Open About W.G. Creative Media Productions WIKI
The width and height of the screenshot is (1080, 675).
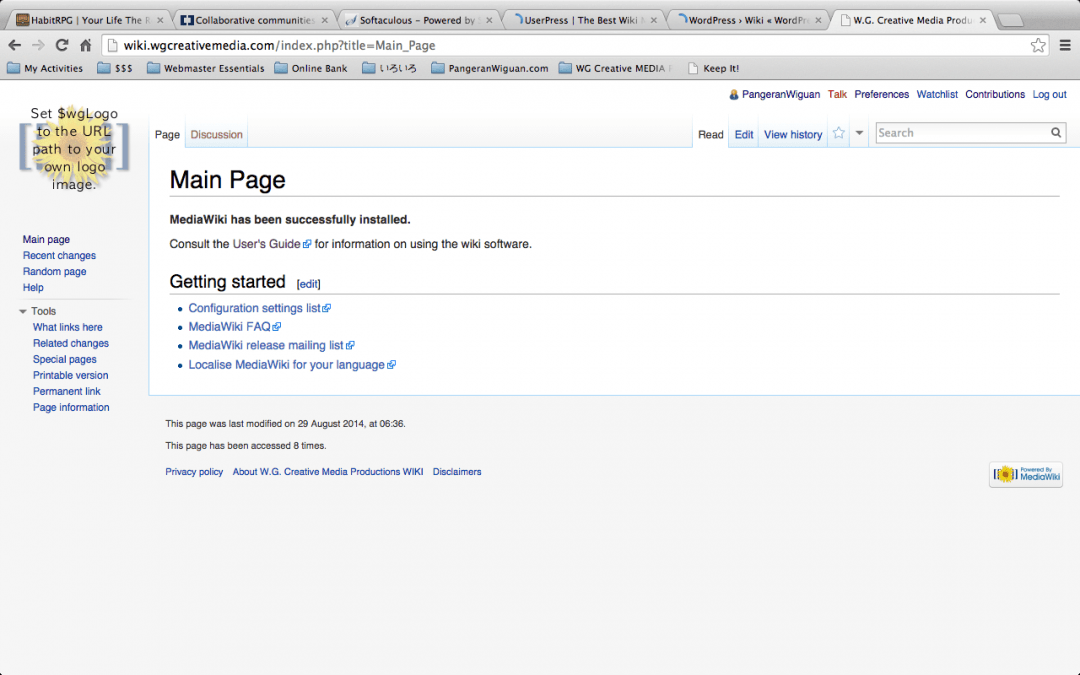[328, 472]
